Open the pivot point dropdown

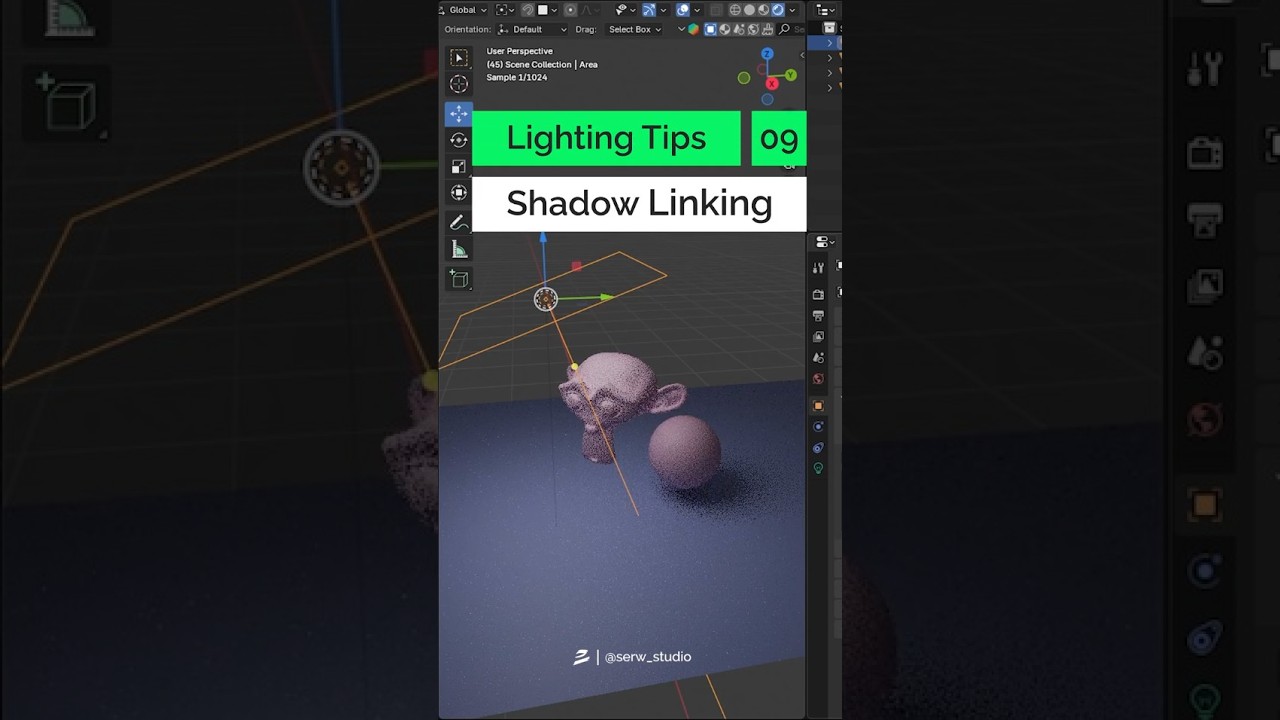coord(505,10)
